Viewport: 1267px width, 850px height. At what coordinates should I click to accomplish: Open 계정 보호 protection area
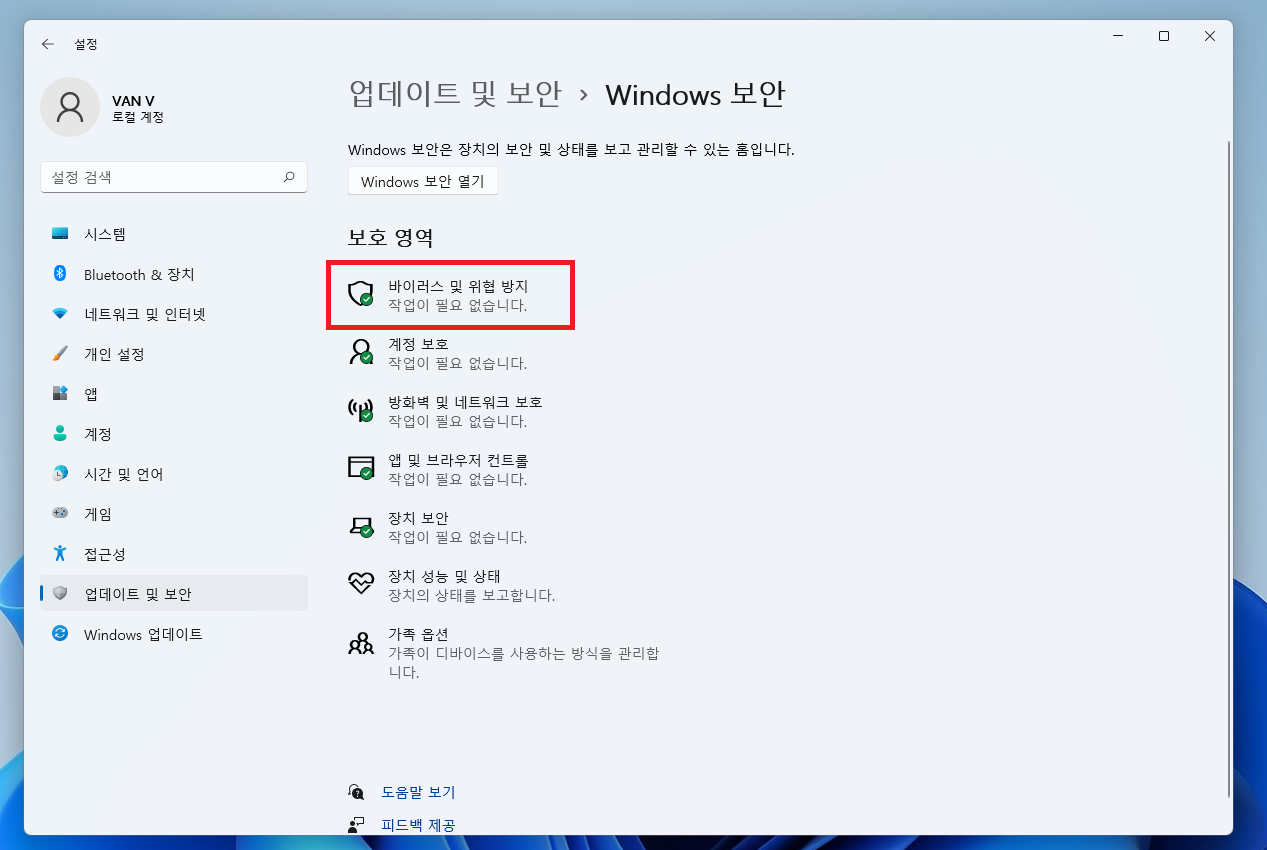click(x=438, y=353)
